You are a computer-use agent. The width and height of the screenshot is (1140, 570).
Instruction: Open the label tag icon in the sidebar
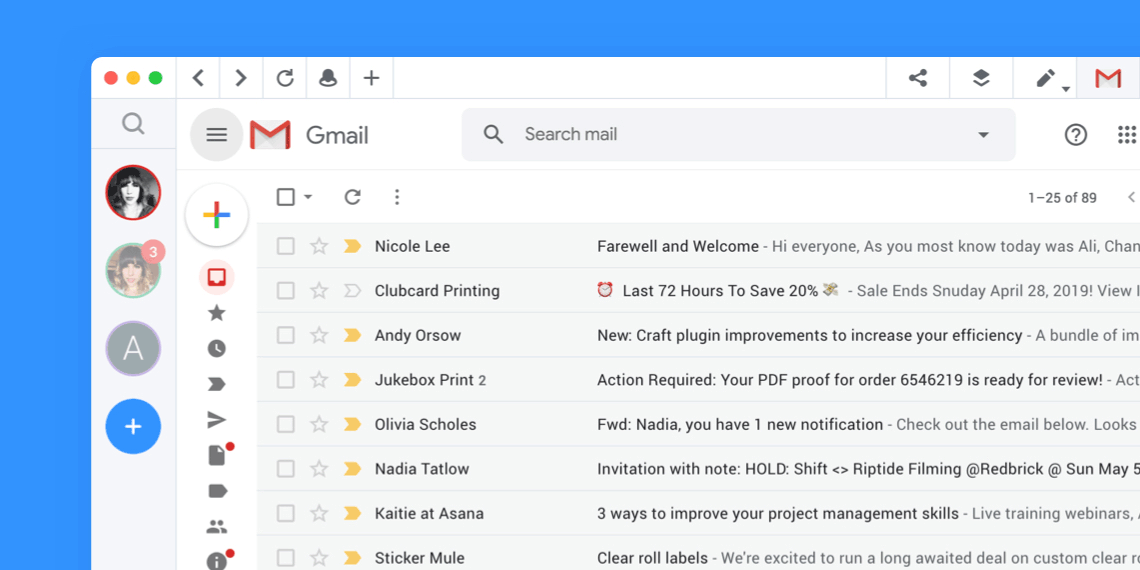coord(217,491)
